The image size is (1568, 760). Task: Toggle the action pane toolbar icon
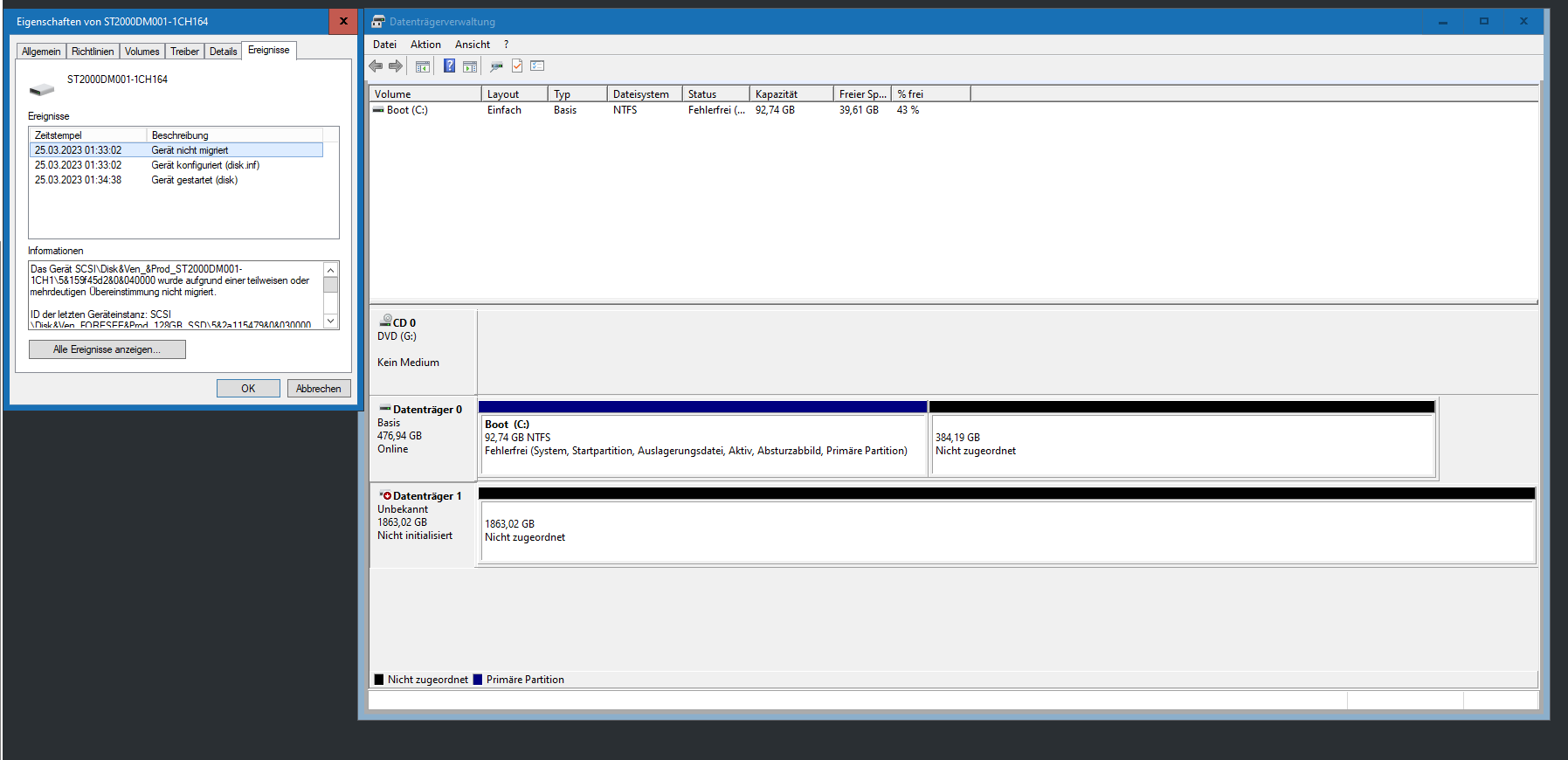pos(470,66)
